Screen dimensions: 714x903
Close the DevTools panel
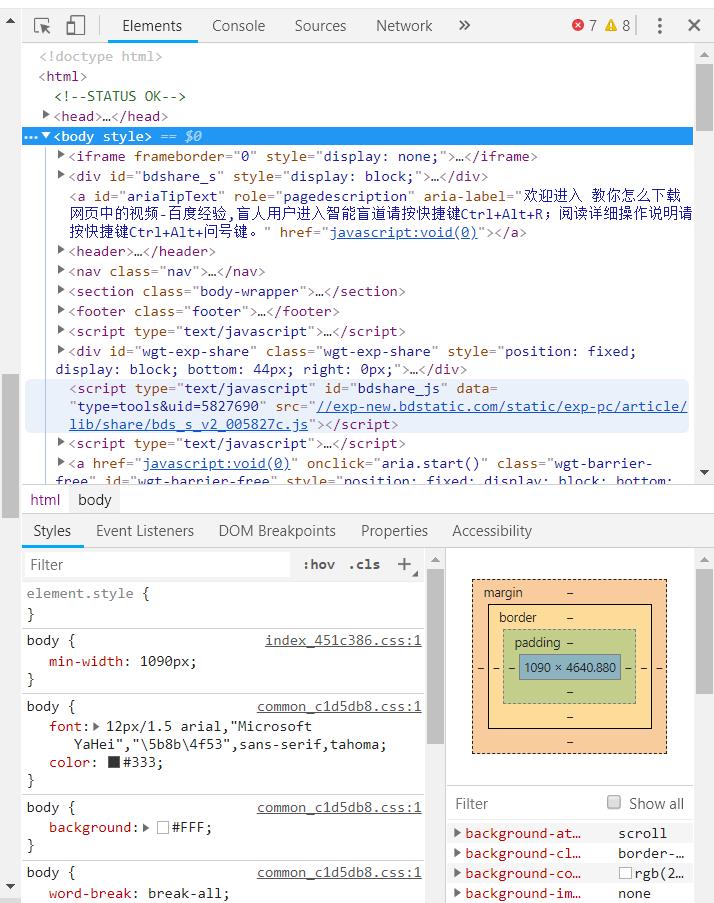[x=694, y=25]
